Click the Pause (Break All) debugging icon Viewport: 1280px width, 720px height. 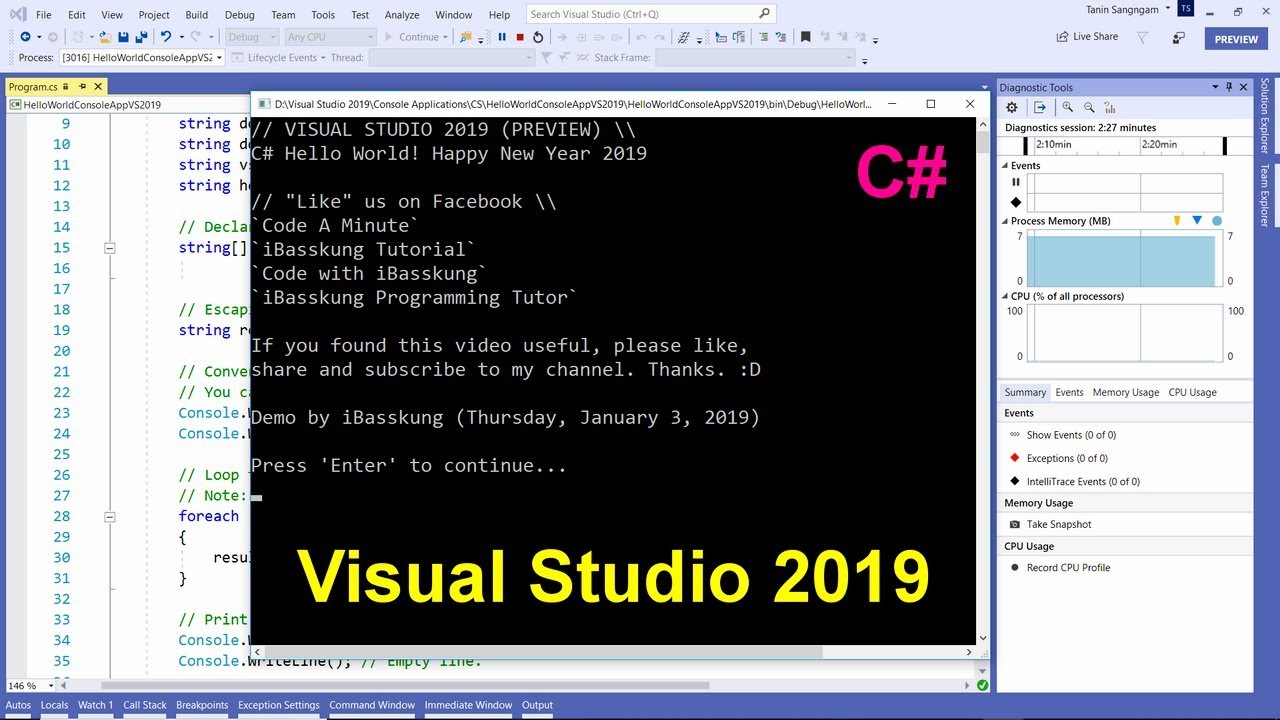click(x=502, y=37)
